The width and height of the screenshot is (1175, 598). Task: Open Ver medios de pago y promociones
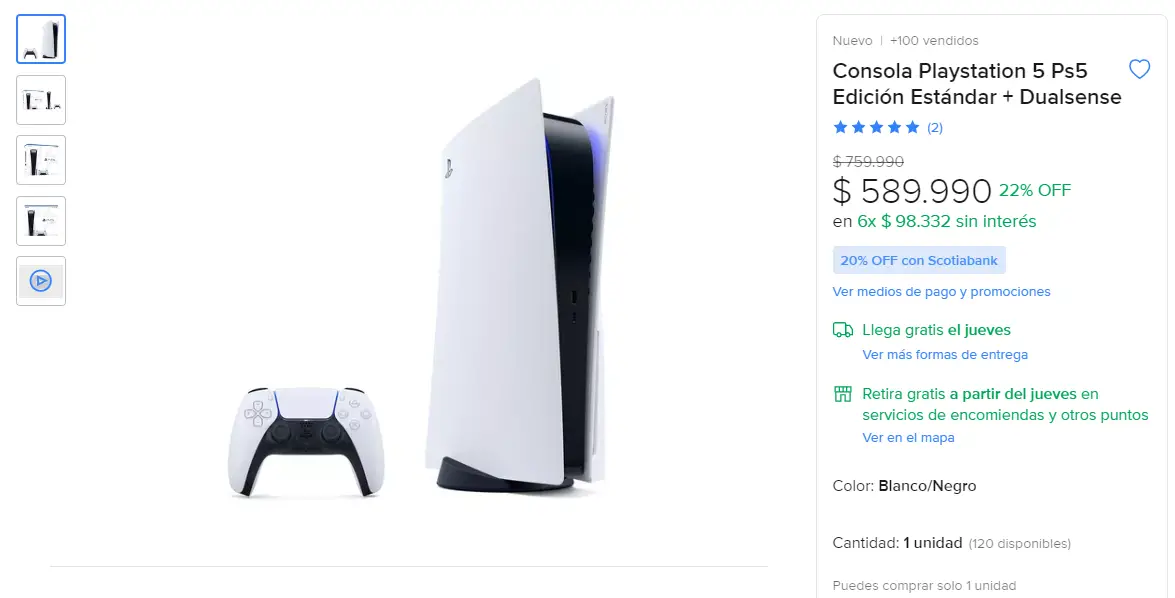tap(941, 292)
